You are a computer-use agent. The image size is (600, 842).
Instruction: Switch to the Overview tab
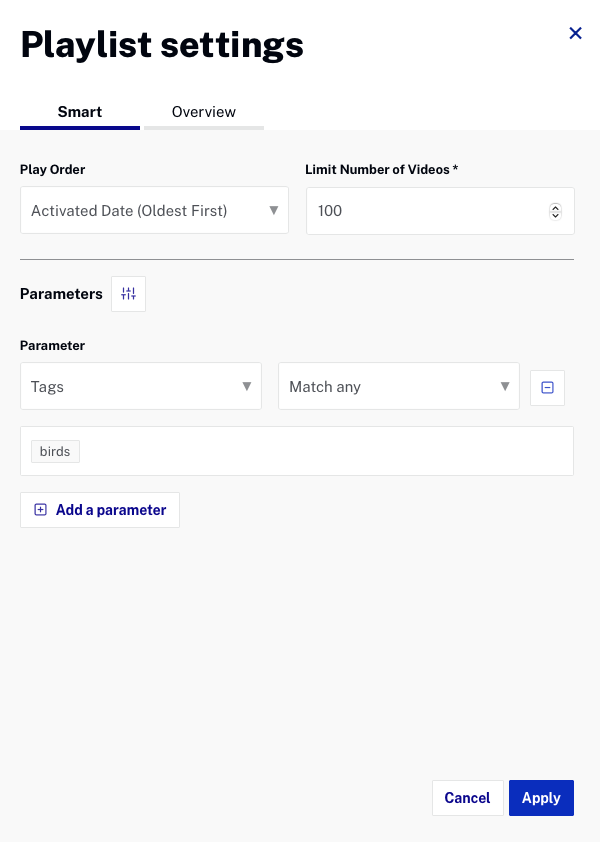click(x=204, y=112)
